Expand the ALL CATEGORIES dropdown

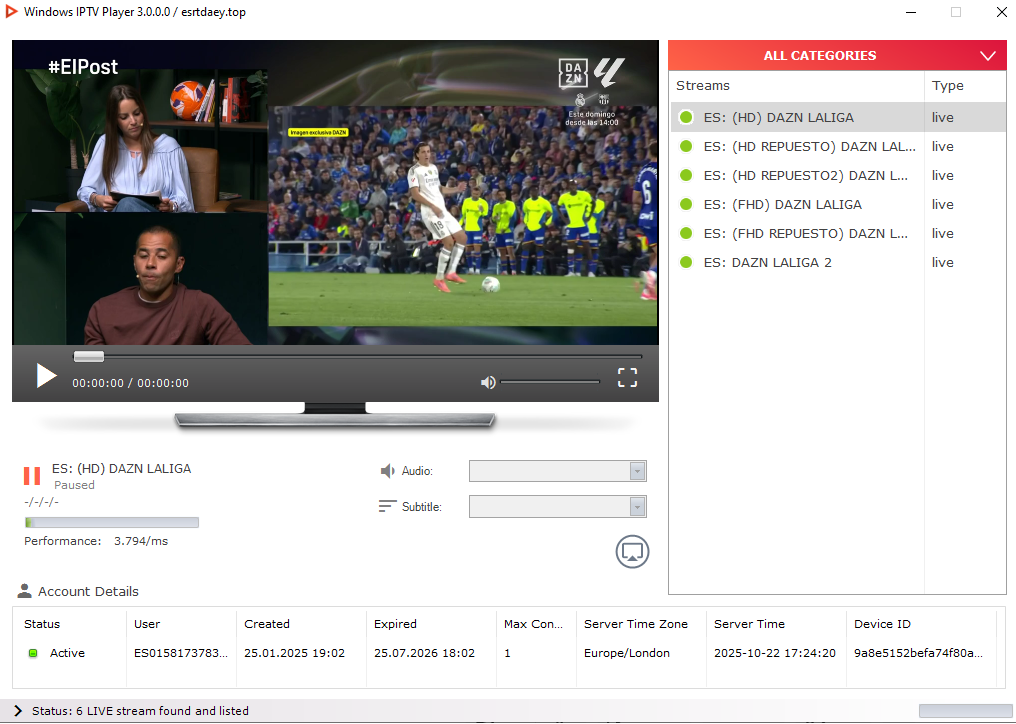(988, 56)
